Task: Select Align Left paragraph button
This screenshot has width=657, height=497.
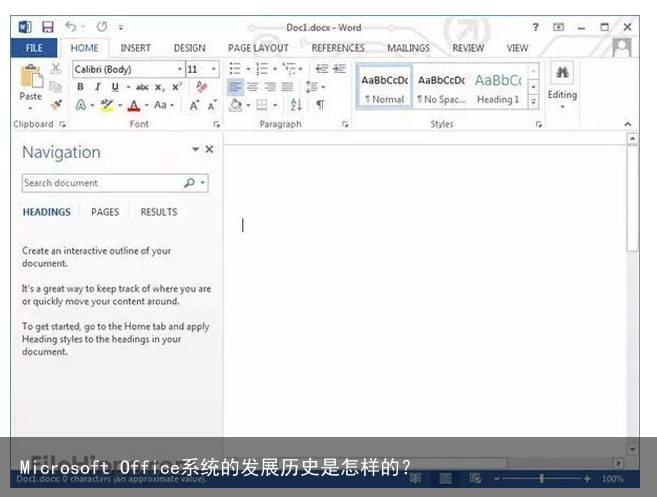Action: tap(235, 87)
